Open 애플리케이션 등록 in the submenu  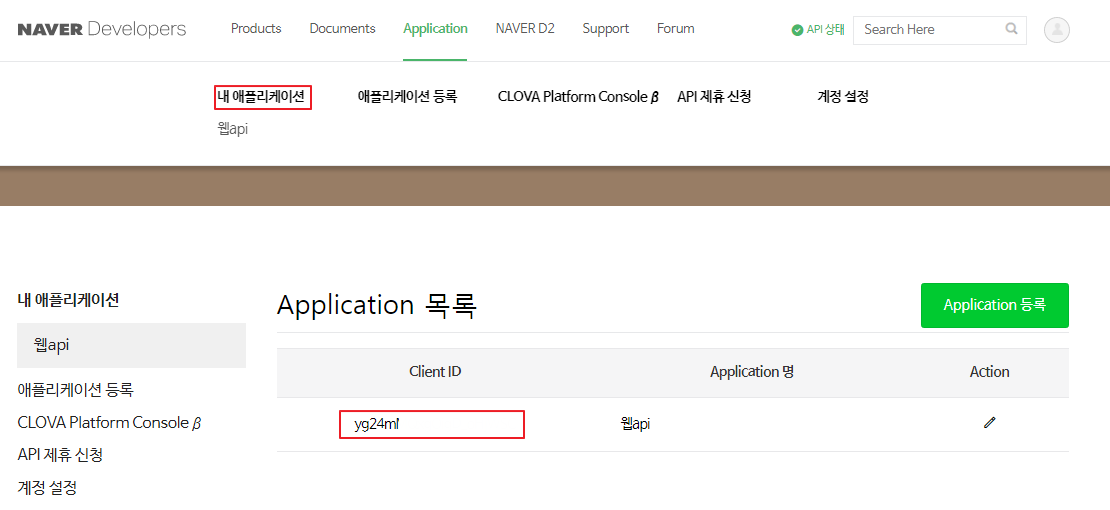[x=407, y=97]
